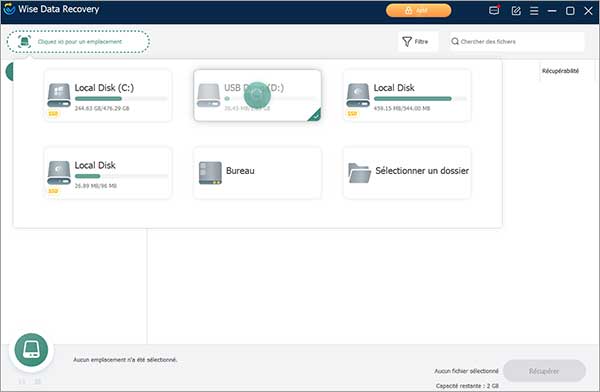Image resolution: width=600 pixels, height=392 pixels.
Task: Choose the USB Drive (D:) card
Action: (257, 96)
